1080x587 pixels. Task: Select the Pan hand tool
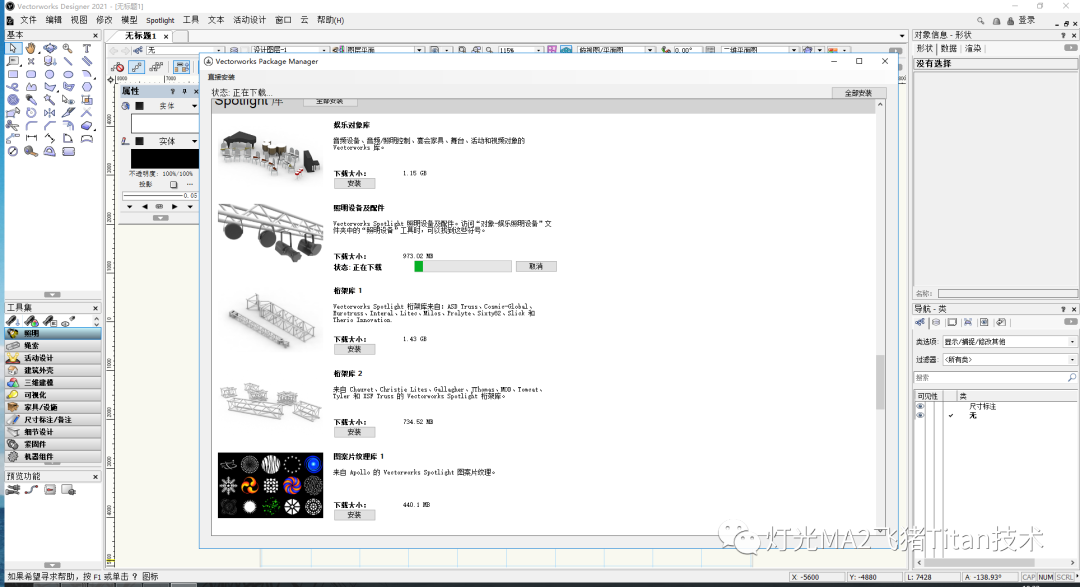pos(31,48)
